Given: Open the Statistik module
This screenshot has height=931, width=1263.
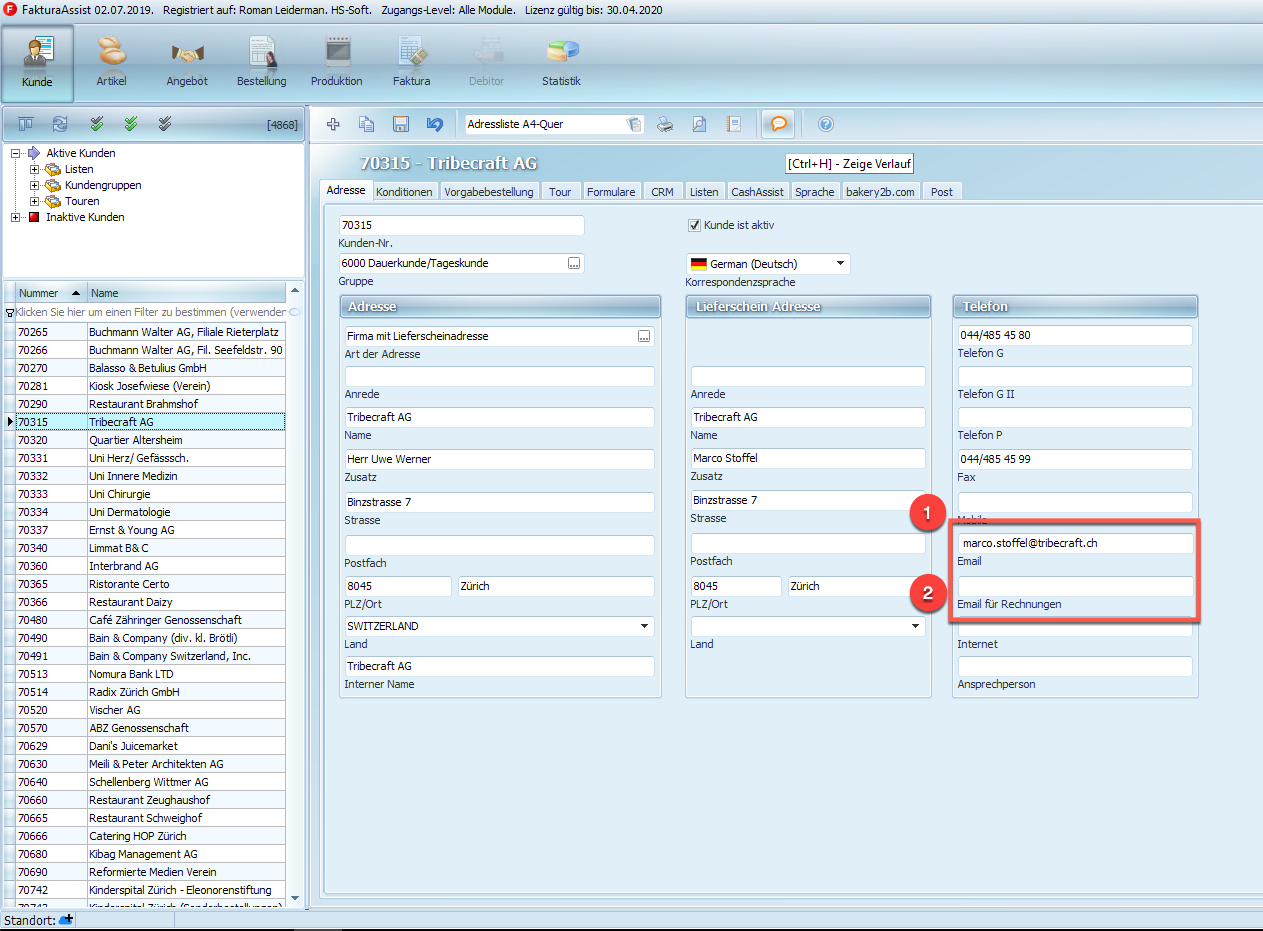Looking at the screenshot, I should point(561,63).
